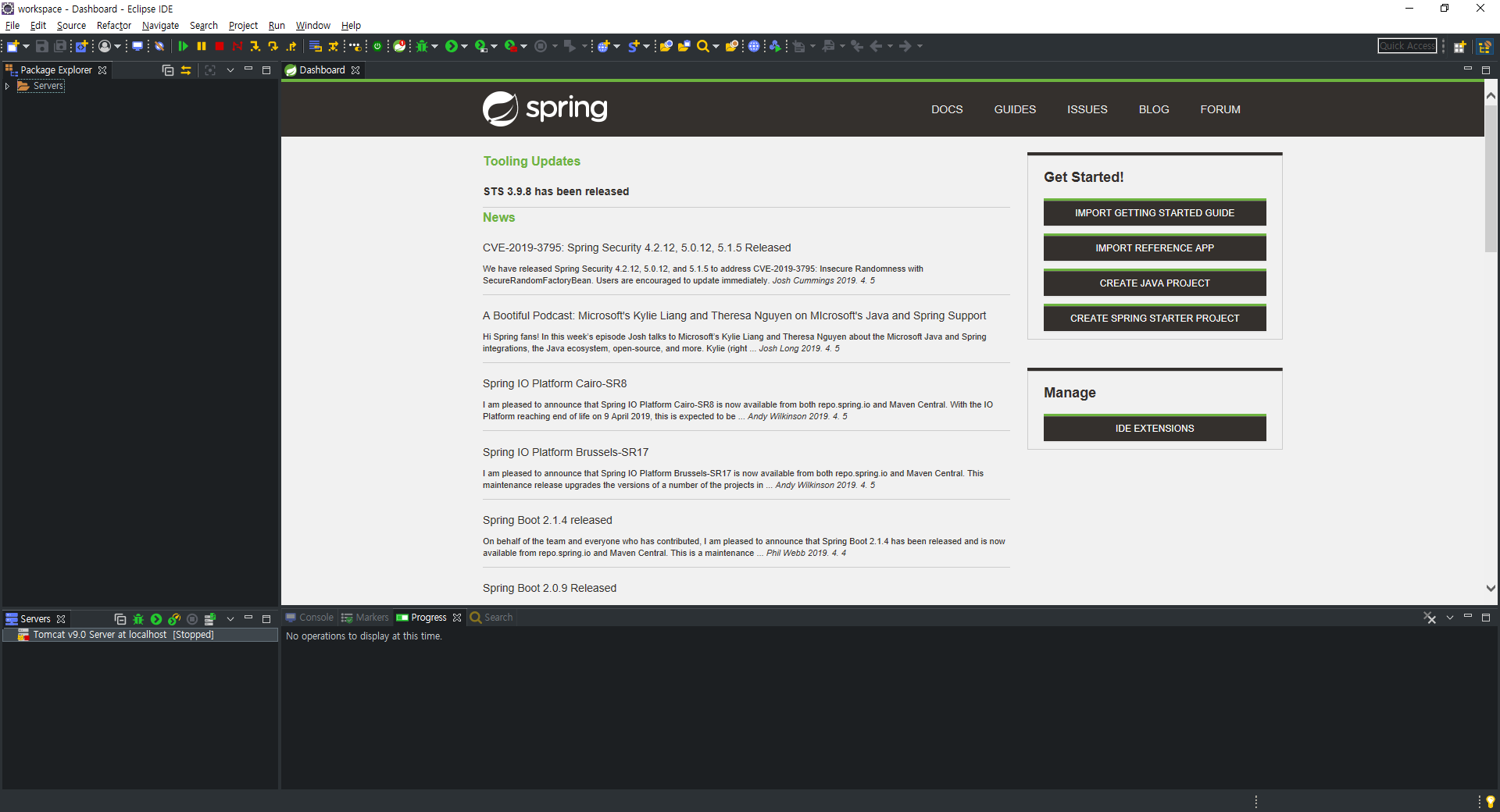The width and height of the screenshot is (1500, 812).
Task: Click the Save toolbar icon
Action: pos(42,46)
